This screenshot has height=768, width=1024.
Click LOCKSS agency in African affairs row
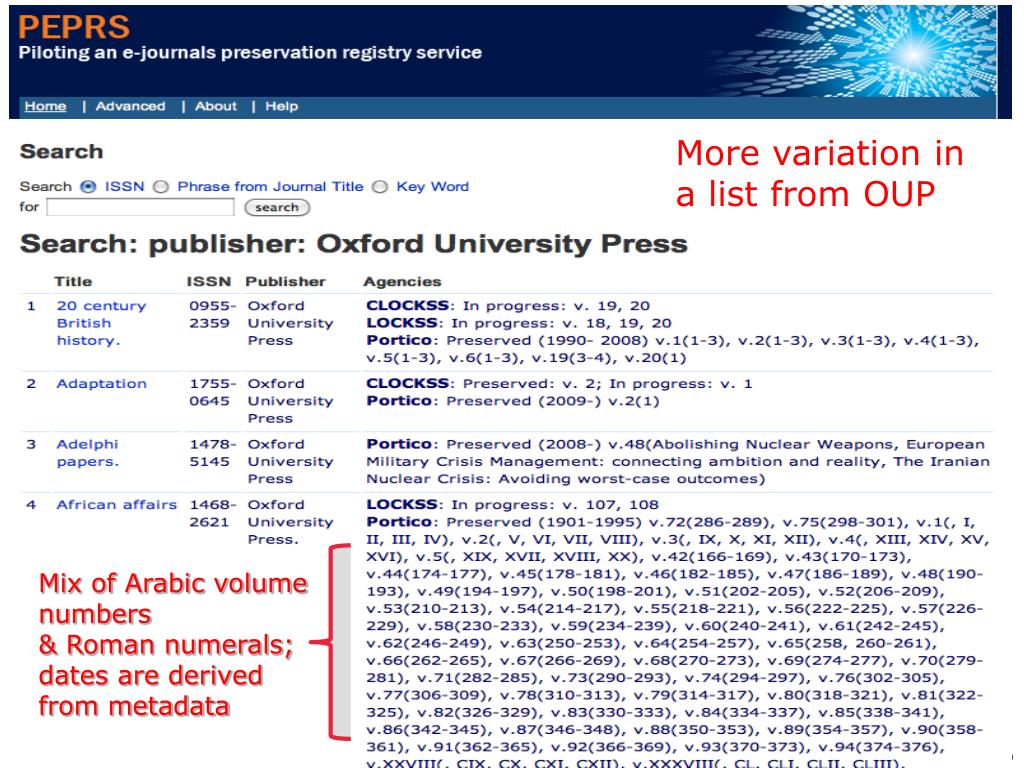pyautogui.click(x=402, y=505)
